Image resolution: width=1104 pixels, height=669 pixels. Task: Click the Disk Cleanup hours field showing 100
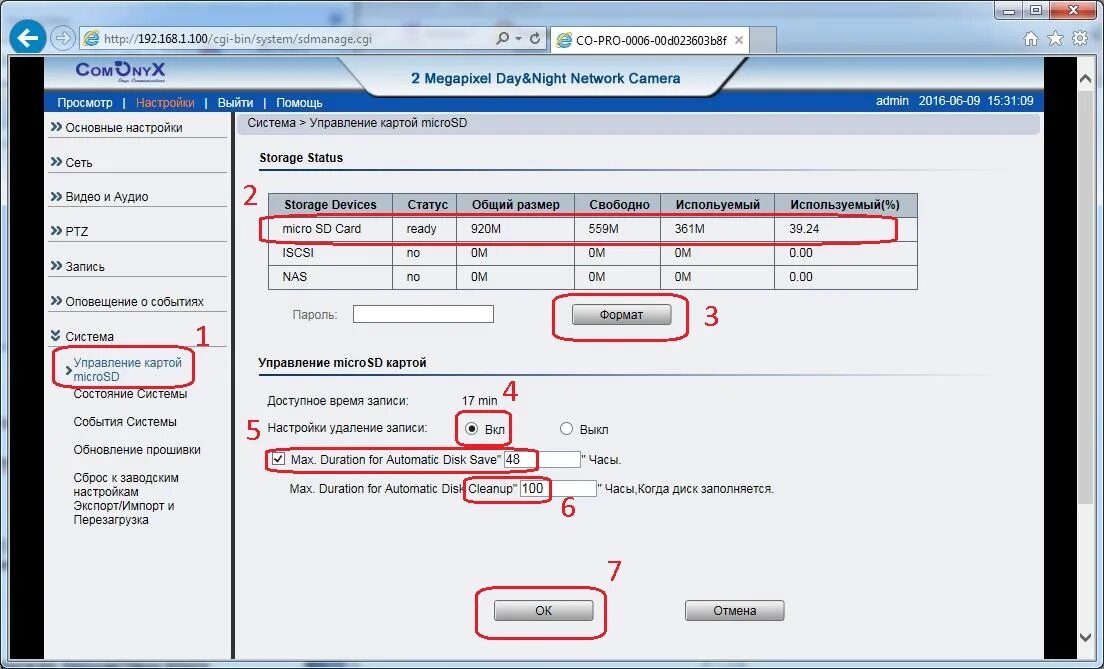pyautogui.click(x=558, y=488)
